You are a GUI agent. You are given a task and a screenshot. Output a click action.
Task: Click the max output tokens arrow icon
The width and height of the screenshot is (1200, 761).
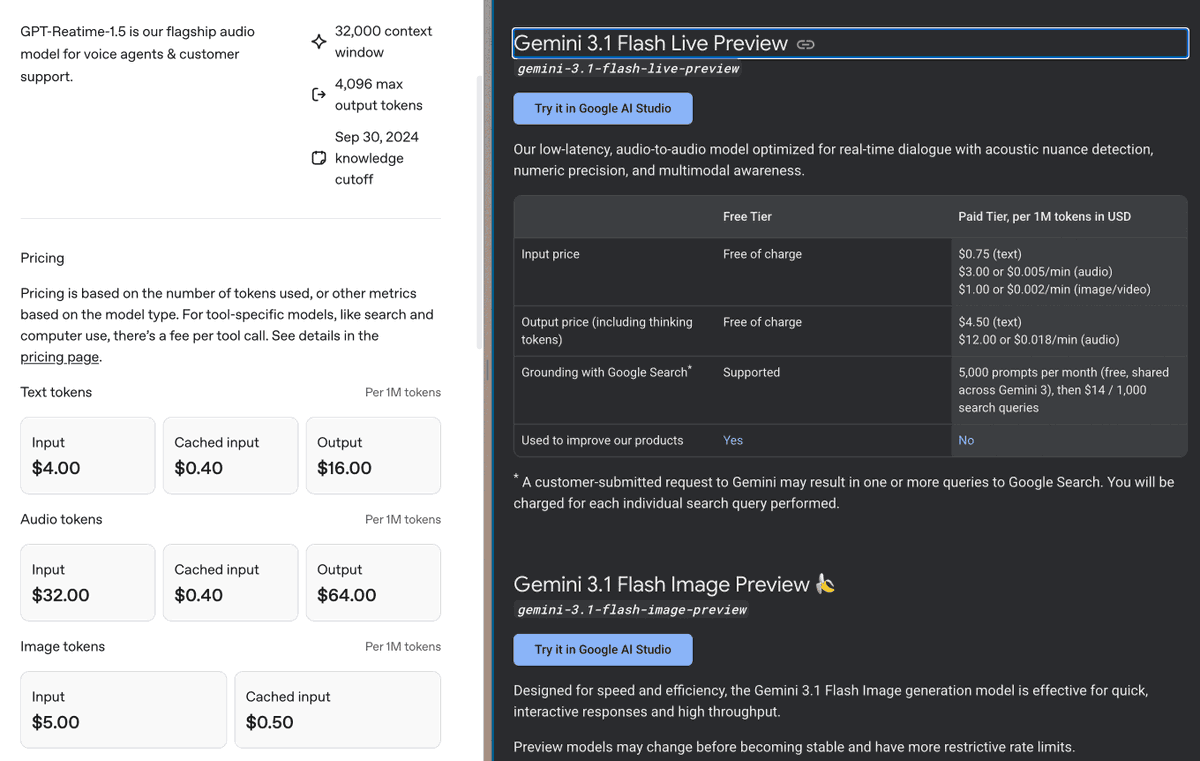(318, 95)
